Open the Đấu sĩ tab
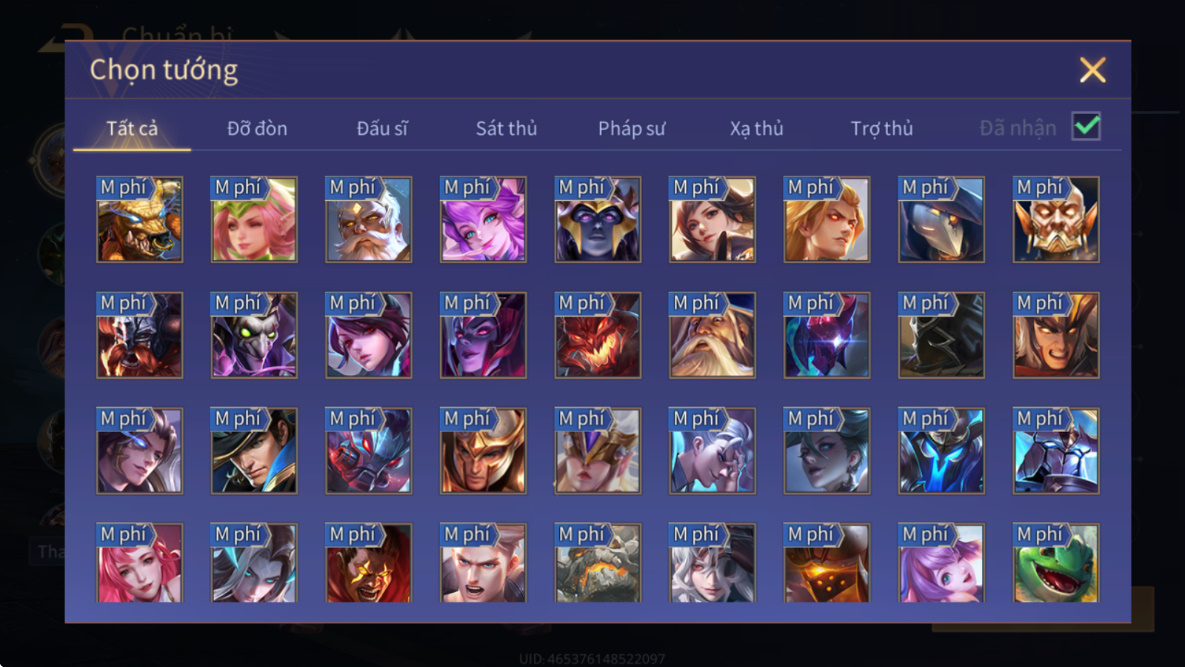The height and width of the screenshot is (667, 1185). [382, 128]
